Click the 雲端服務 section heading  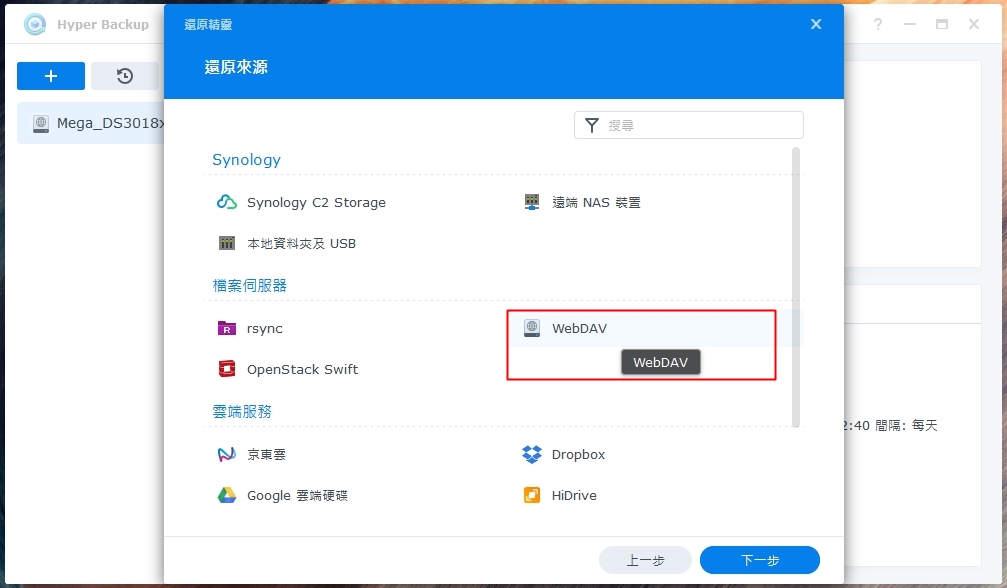[x=242, y=411]
